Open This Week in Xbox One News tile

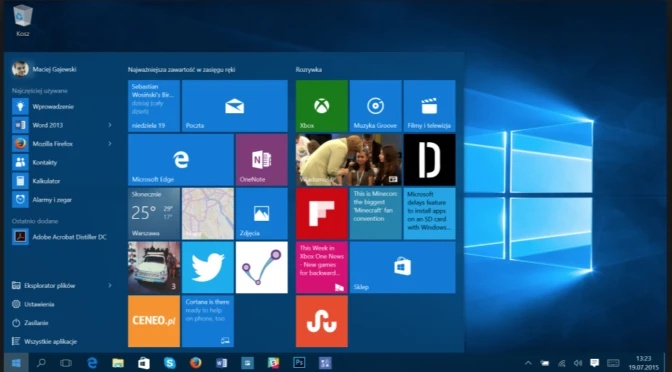point(321,267)
